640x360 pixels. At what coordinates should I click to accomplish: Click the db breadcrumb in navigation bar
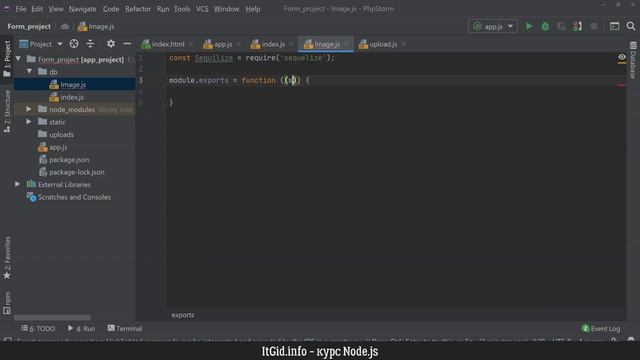[x=65, y=27]
